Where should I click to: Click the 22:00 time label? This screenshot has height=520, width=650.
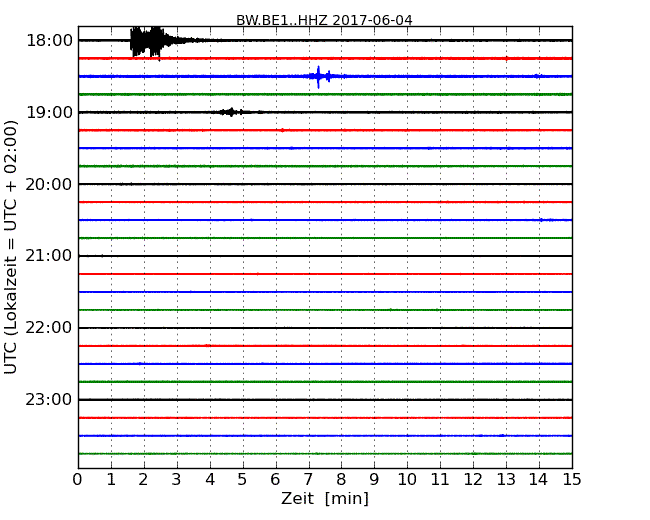tap(49, 328)
